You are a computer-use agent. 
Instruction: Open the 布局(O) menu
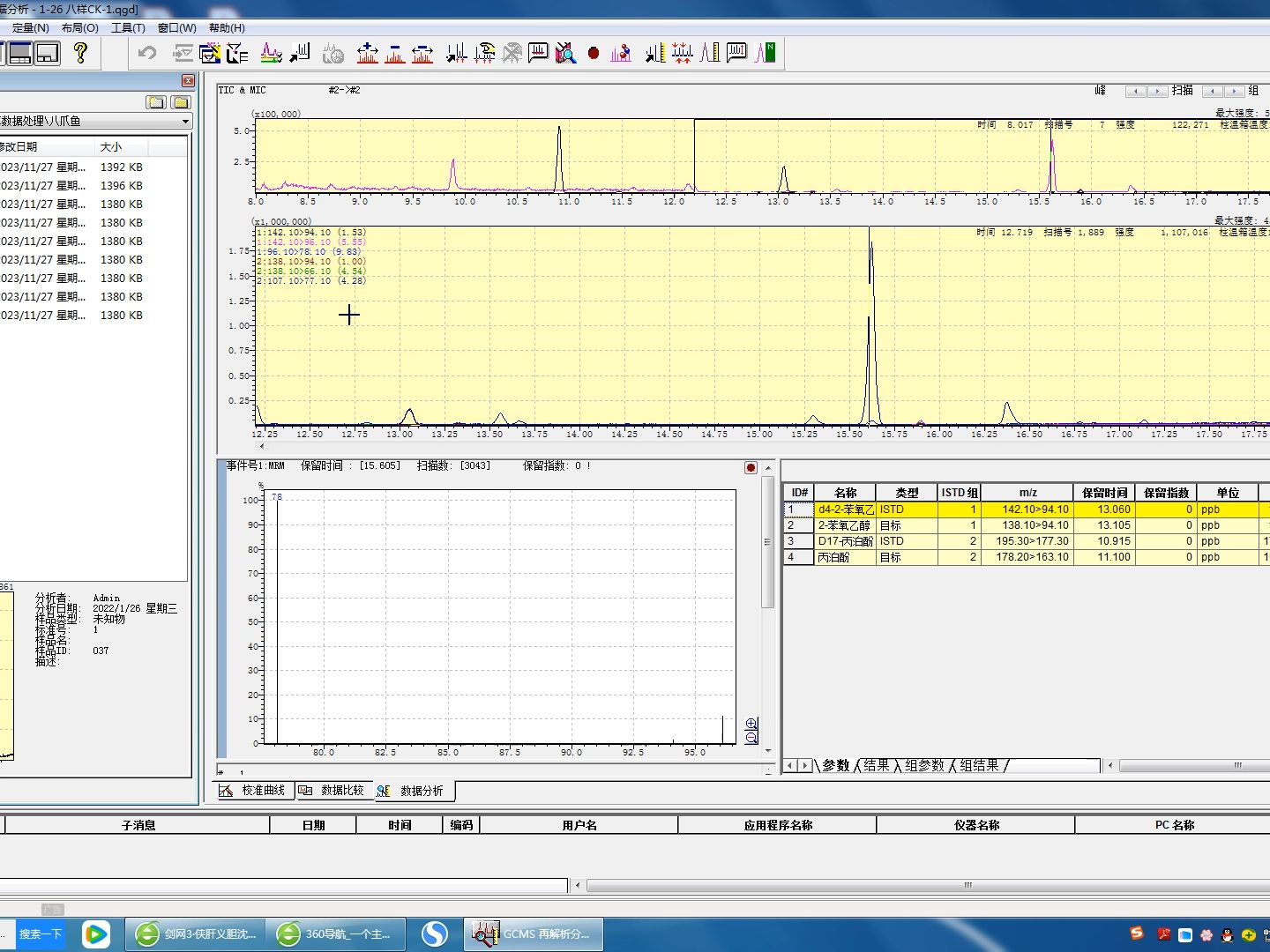click(x=80, y=28)
